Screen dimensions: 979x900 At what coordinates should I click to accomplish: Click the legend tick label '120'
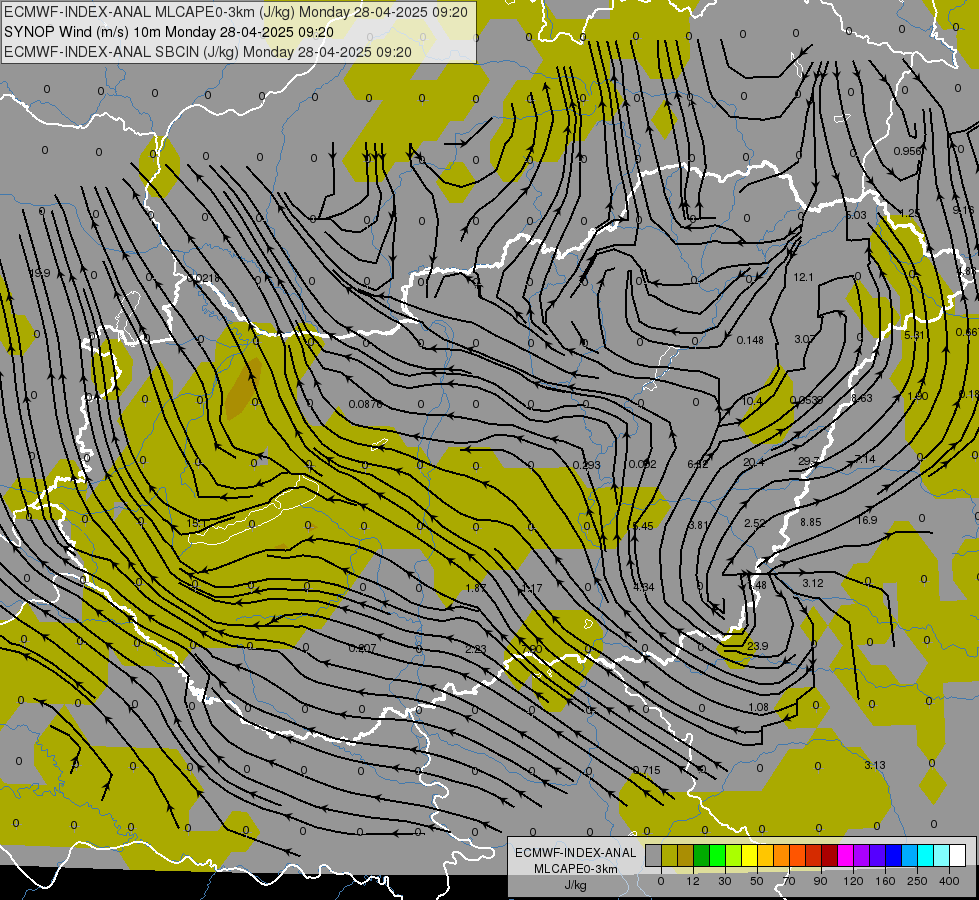853,881
